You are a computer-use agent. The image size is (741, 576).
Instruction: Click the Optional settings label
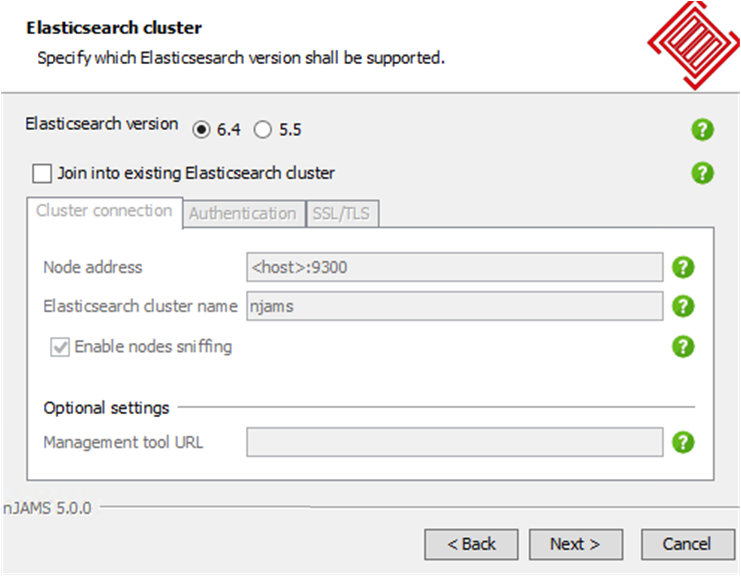coord(106,408)
